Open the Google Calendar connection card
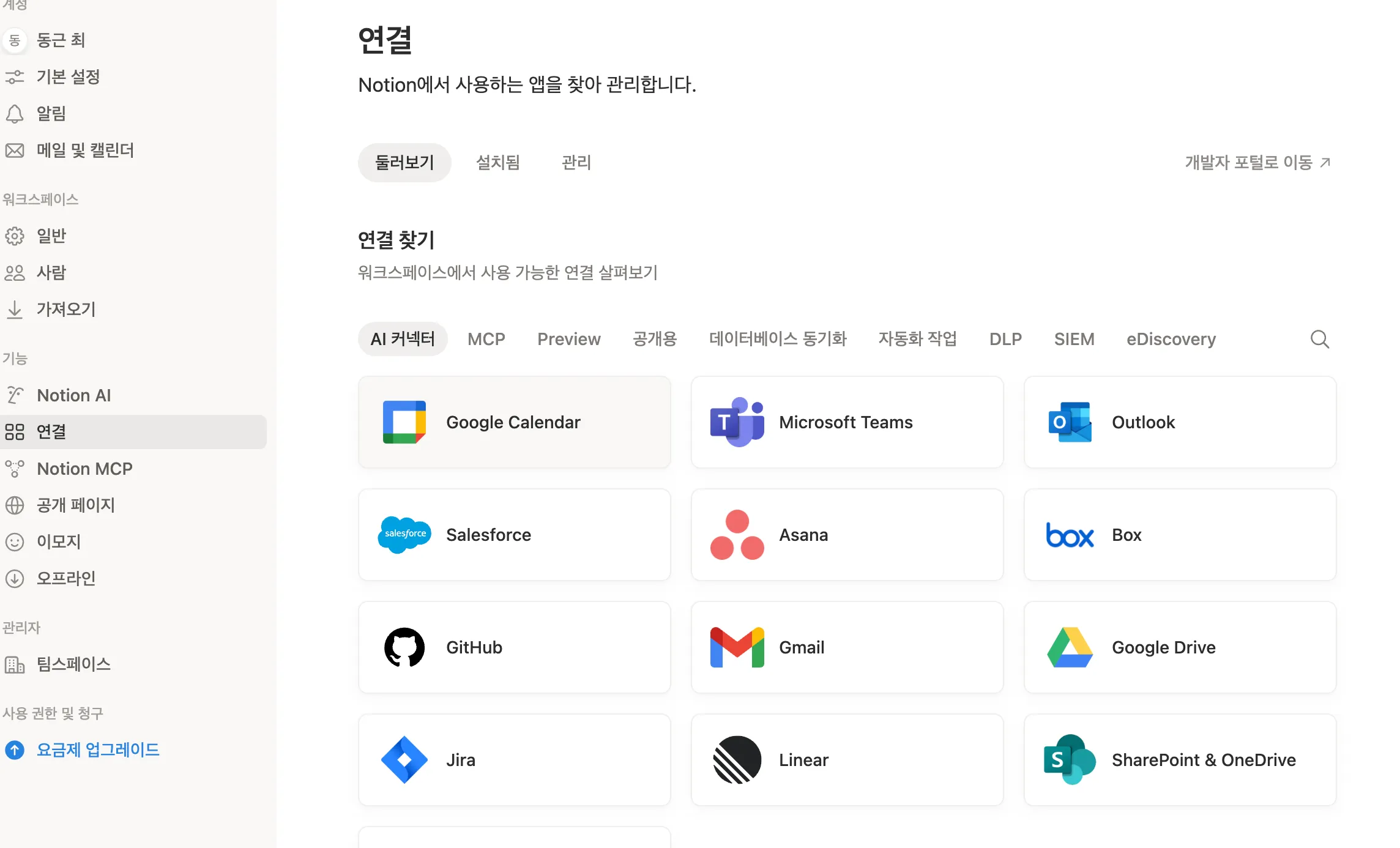This screenshot has width=1400, height=848. tap(515, 422)
